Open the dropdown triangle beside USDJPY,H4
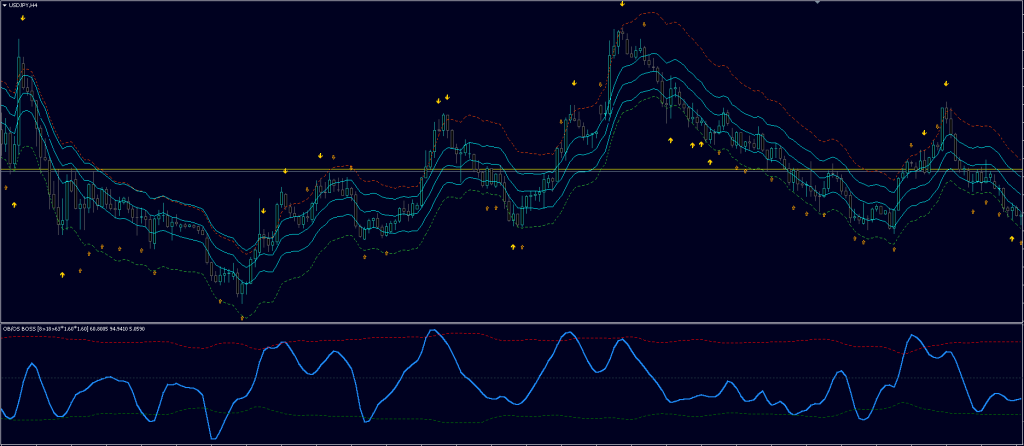Image resolution: width=1024 pixels, height=446 pixels. point(4,5)
